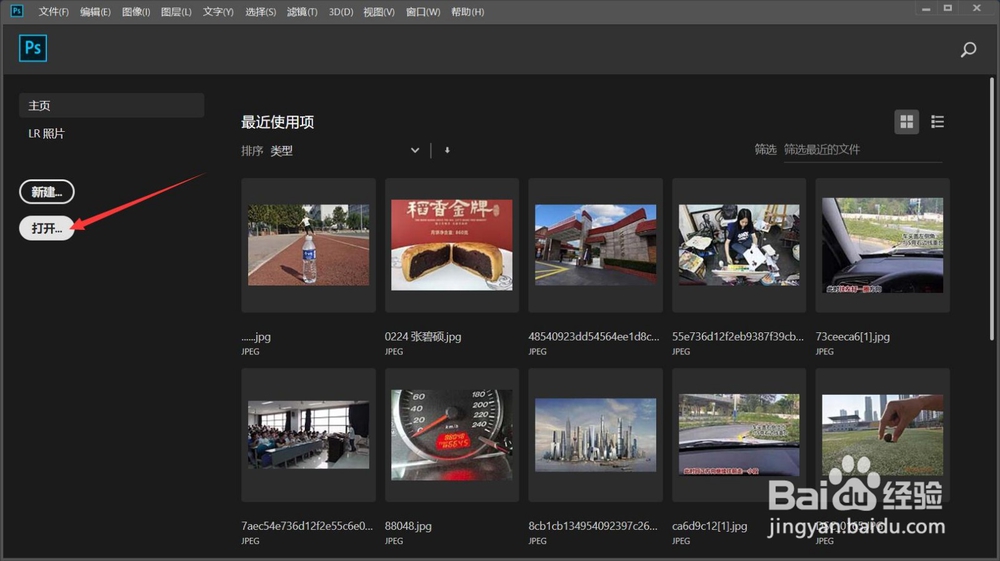Click the 新建... button
This screenshot has height=561, width=1000.
47,192
